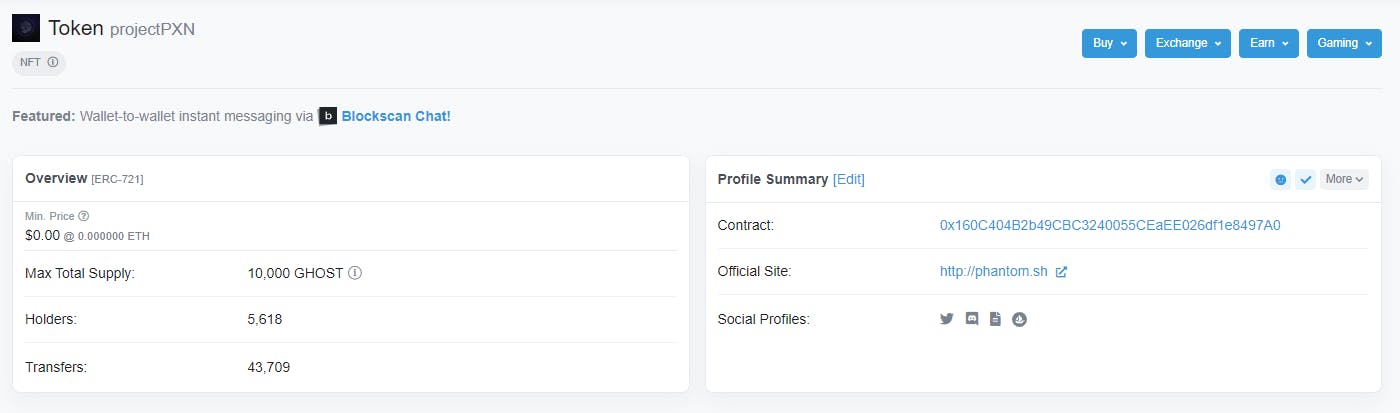Open the Twitter social profile icon
The width and height of the screenshot is (1400, 413).
947,319
